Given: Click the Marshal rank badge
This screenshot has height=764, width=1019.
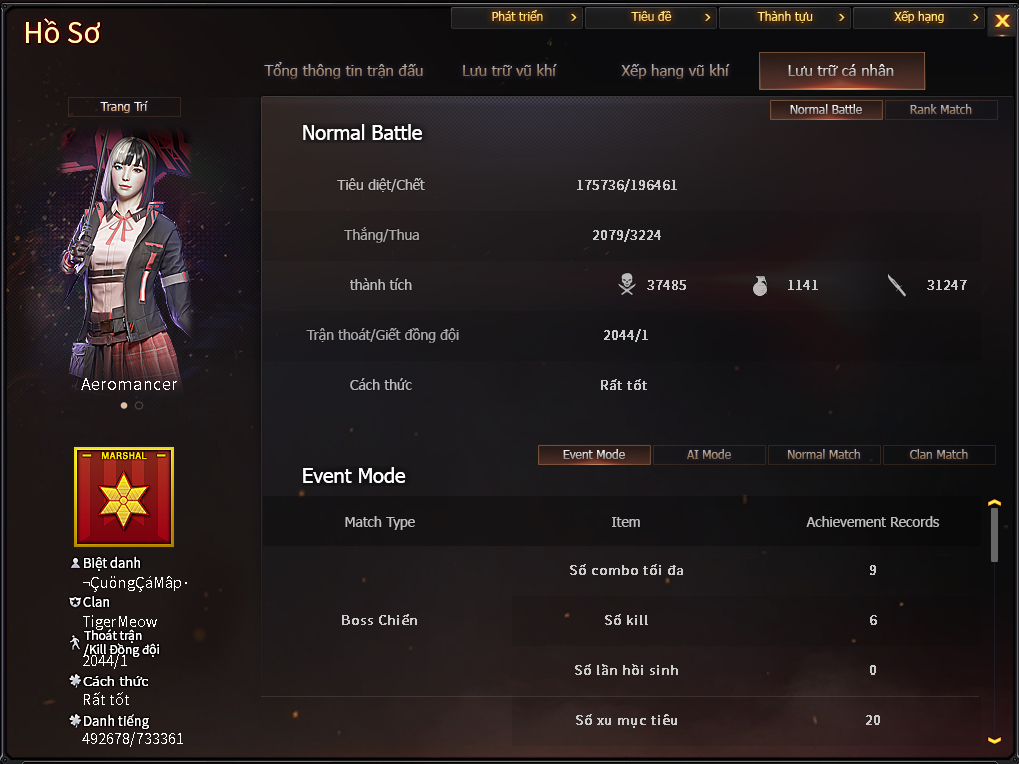Looking at the screenshot, I should point(124,496).
